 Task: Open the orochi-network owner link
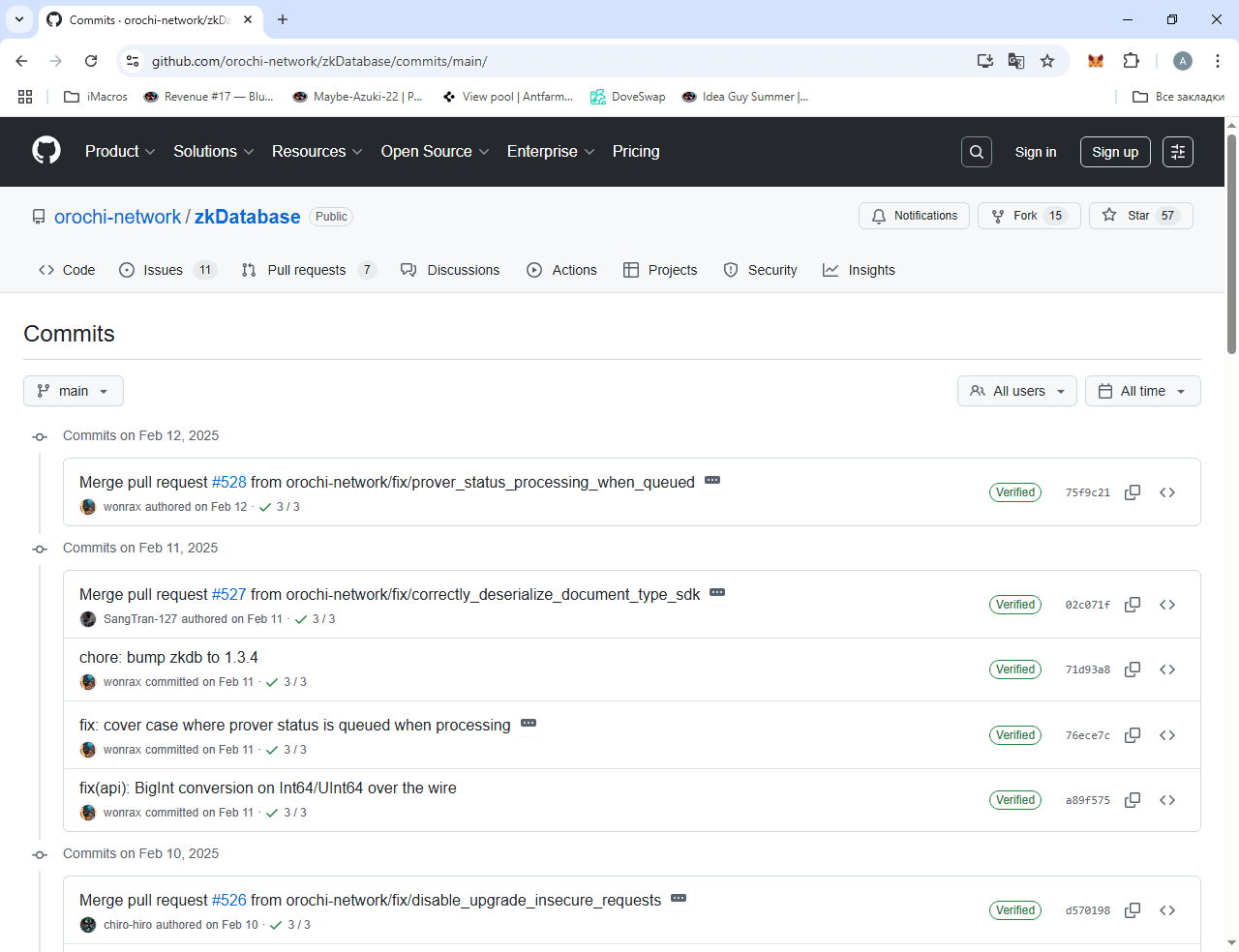(117, 217)
